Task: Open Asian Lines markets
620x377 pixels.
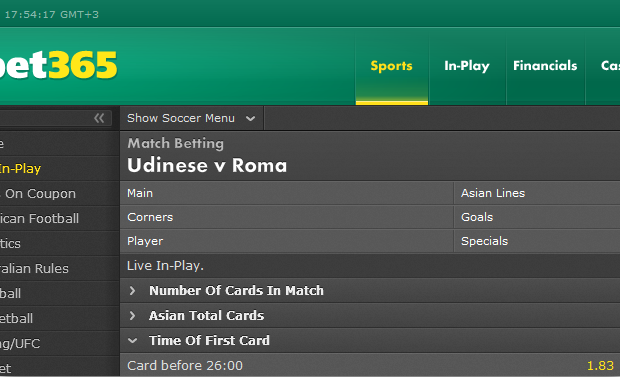Action: pyautogui.click(x=537, y=193)
